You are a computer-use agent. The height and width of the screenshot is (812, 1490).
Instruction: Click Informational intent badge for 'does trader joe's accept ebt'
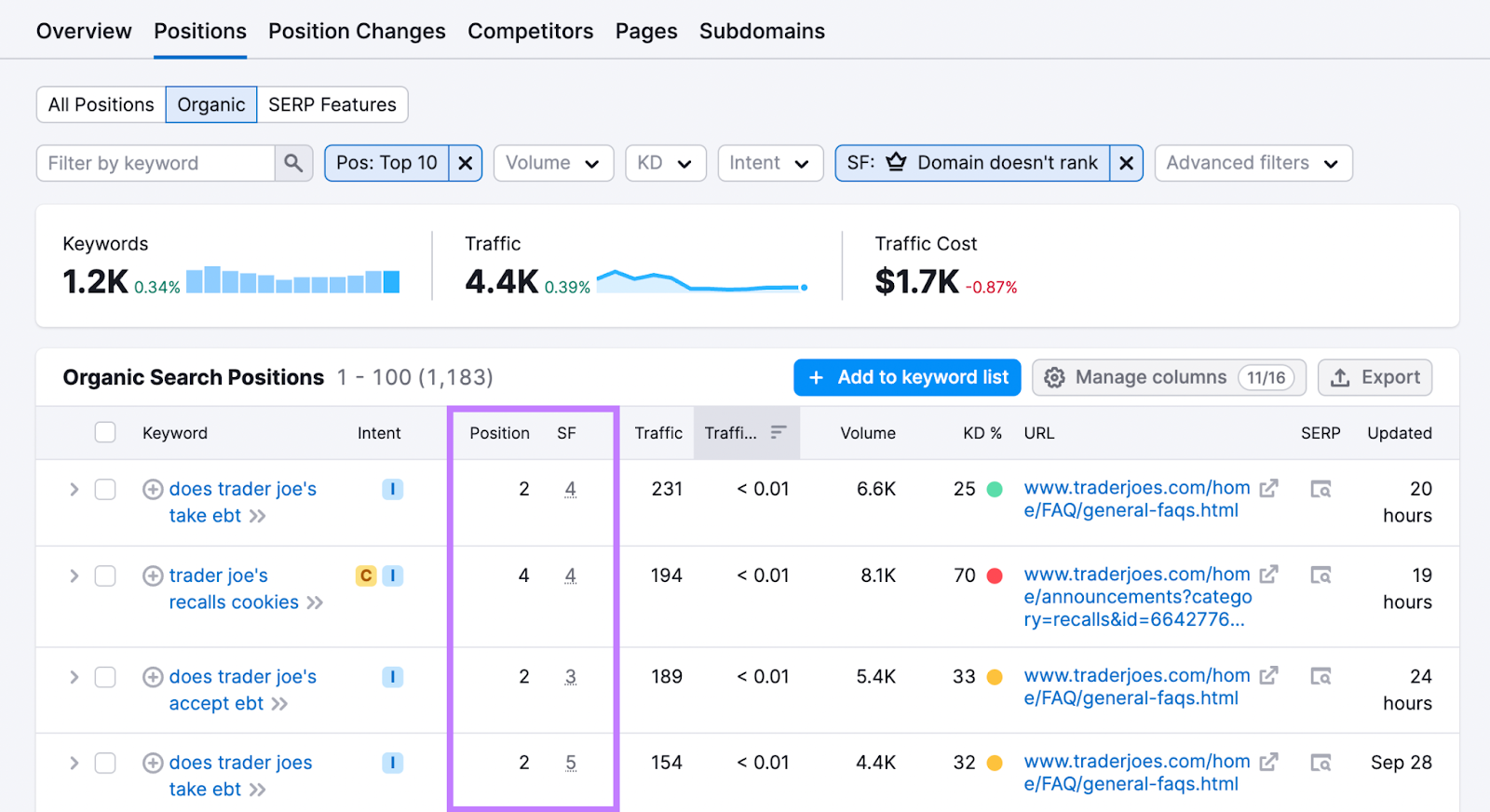pos(392,677)
